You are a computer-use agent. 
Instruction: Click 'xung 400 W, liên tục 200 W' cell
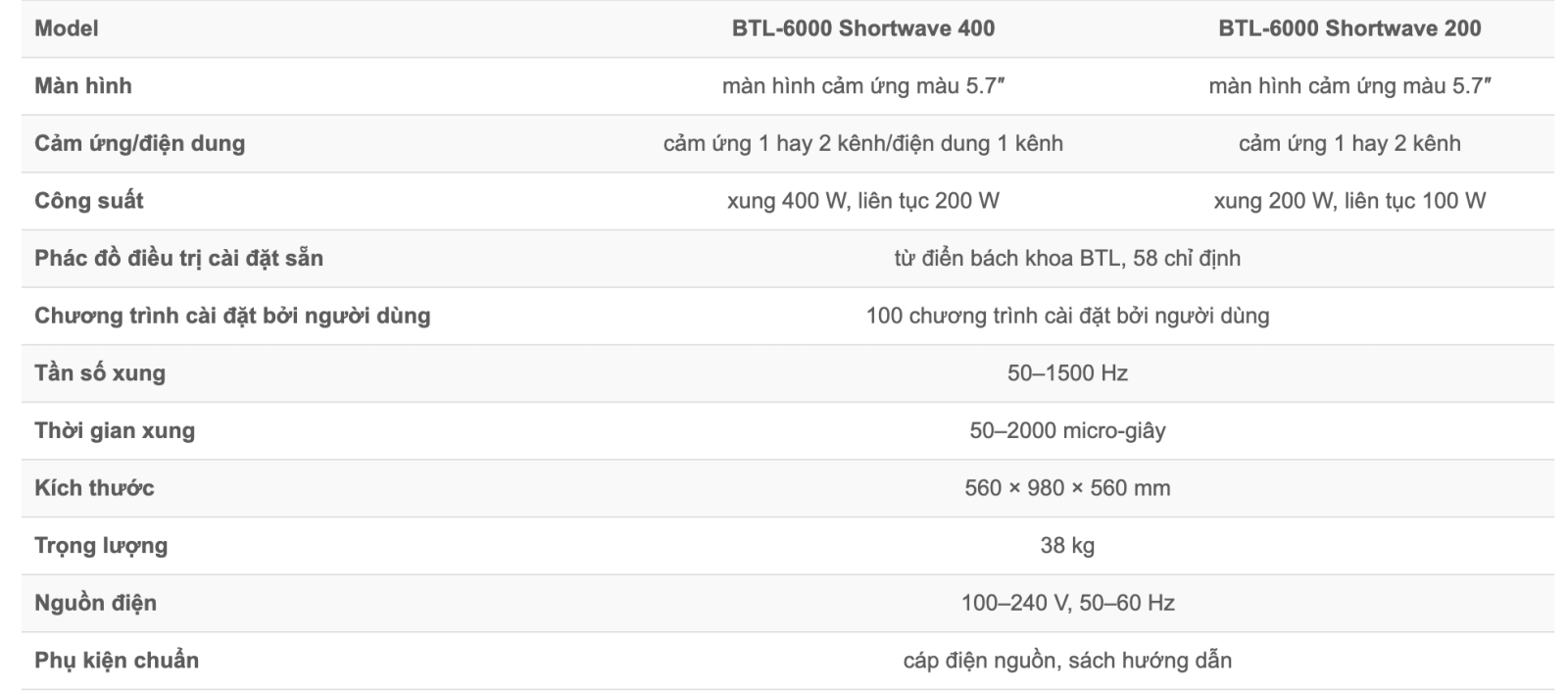862,201
